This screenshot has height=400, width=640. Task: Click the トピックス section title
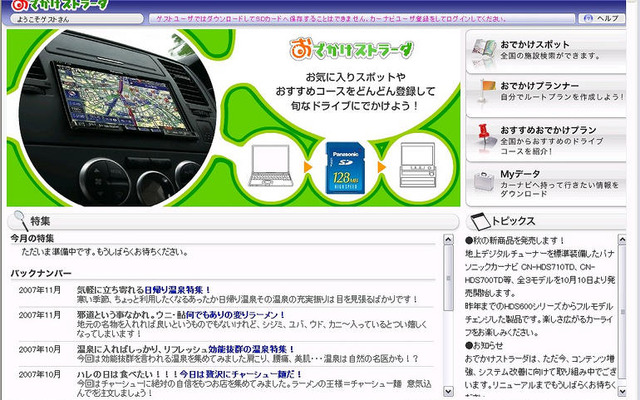click(x=513, y=221)
